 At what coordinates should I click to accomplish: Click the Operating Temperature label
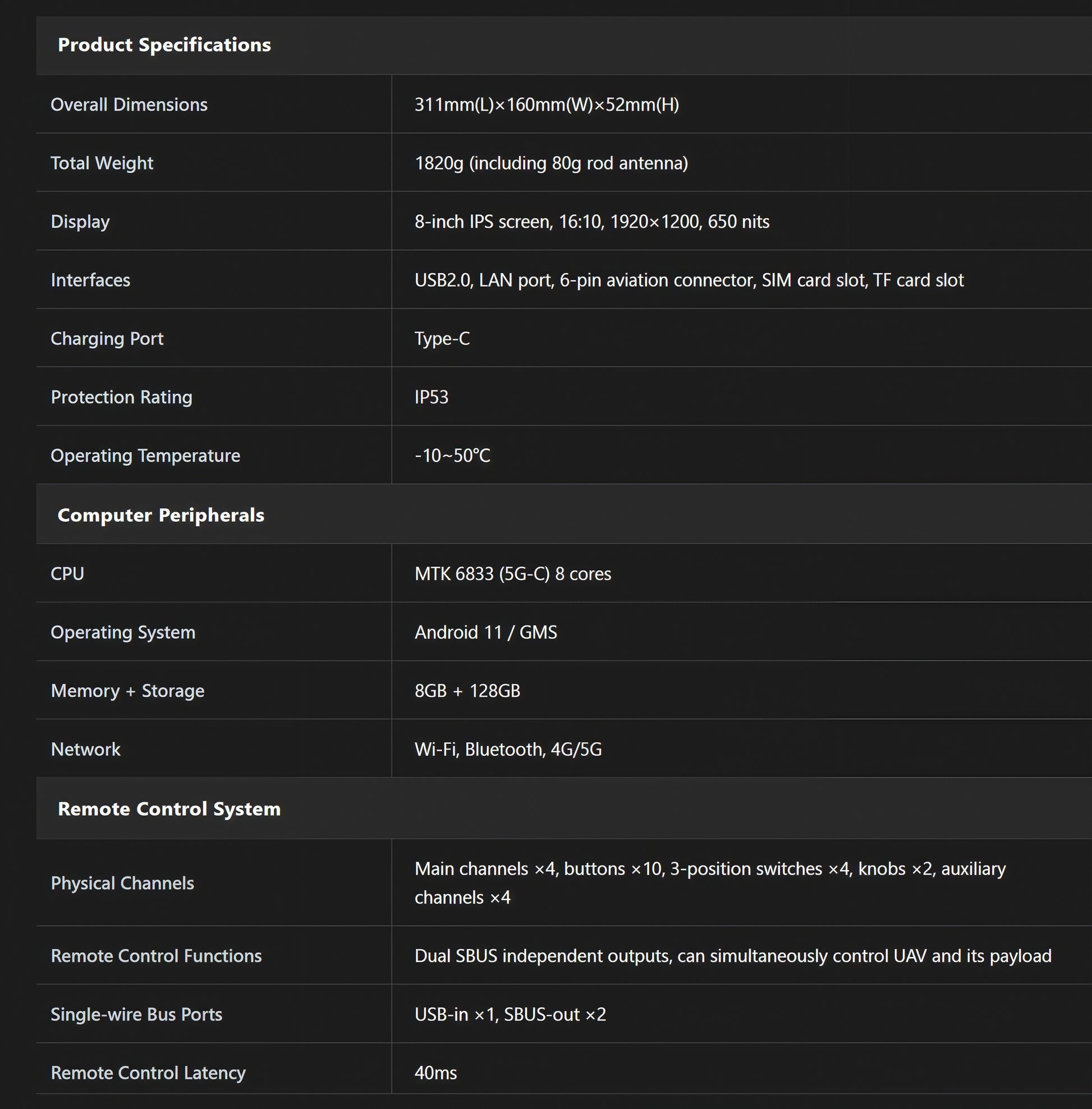[x=145, y=455]
